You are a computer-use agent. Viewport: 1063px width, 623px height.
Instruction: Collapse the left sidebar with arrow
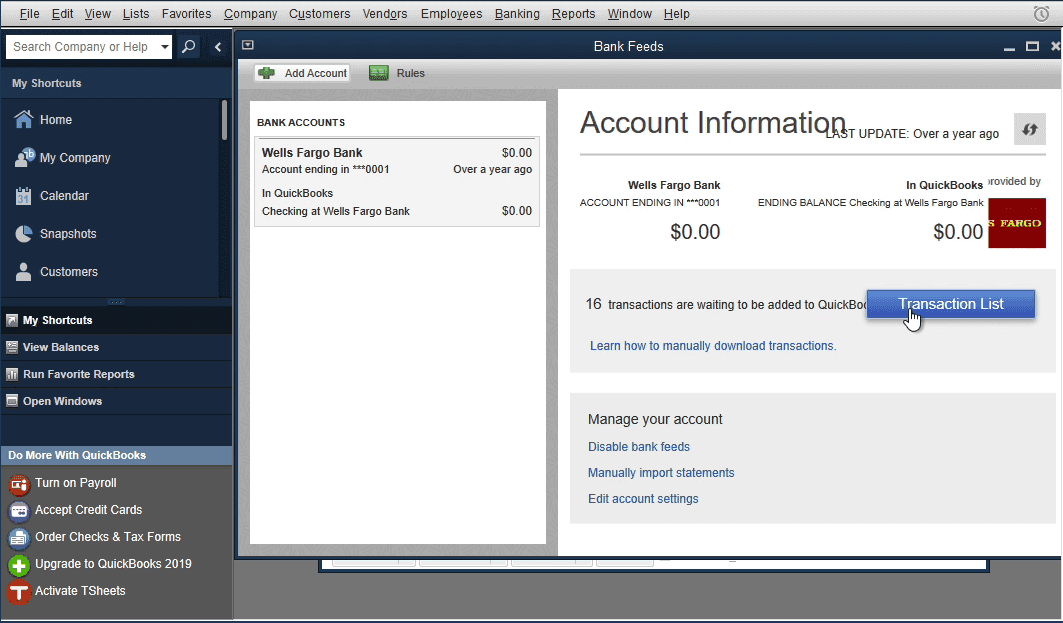click(218, 46)
